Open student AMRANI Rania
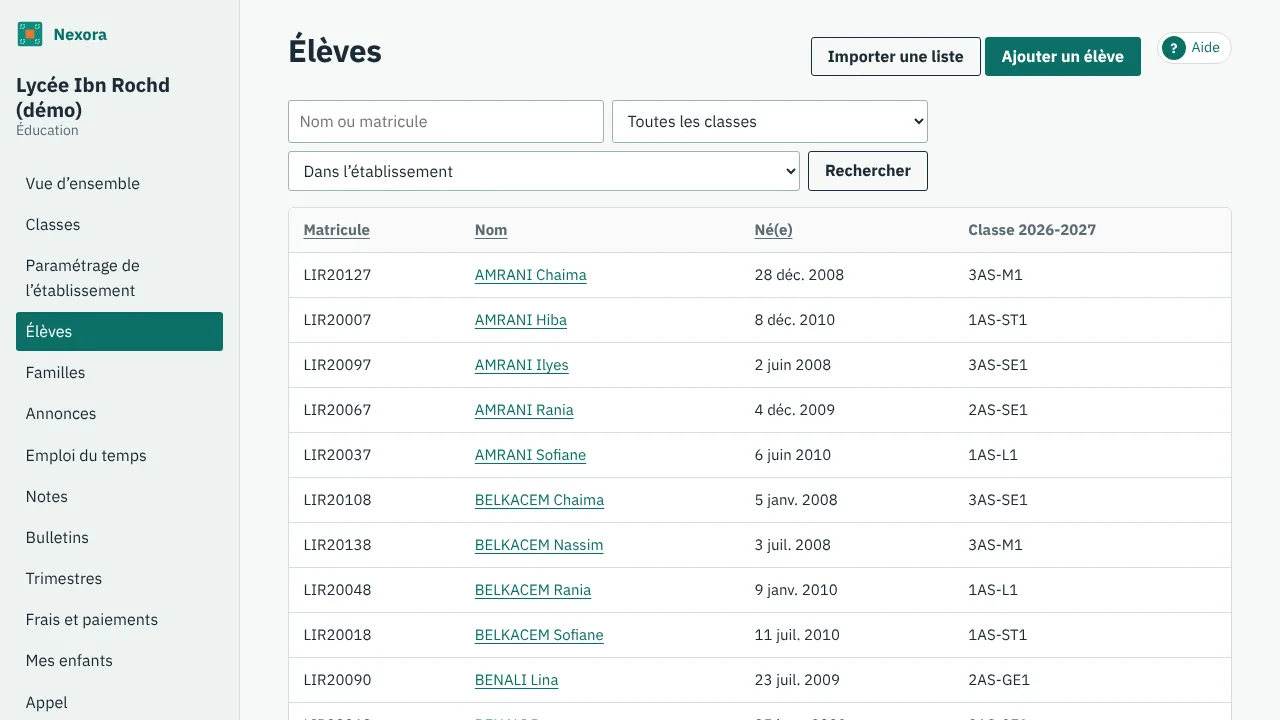 [524, 410]
